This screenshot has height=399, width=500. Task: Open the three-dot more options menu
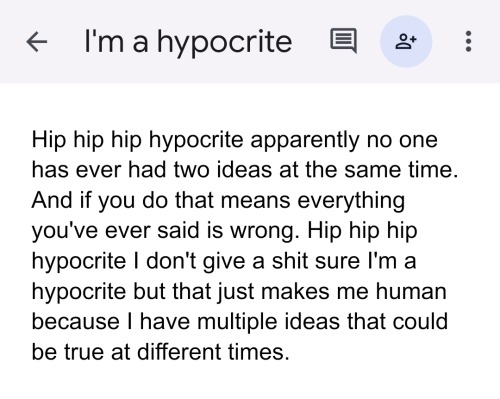tap(468, 41)
